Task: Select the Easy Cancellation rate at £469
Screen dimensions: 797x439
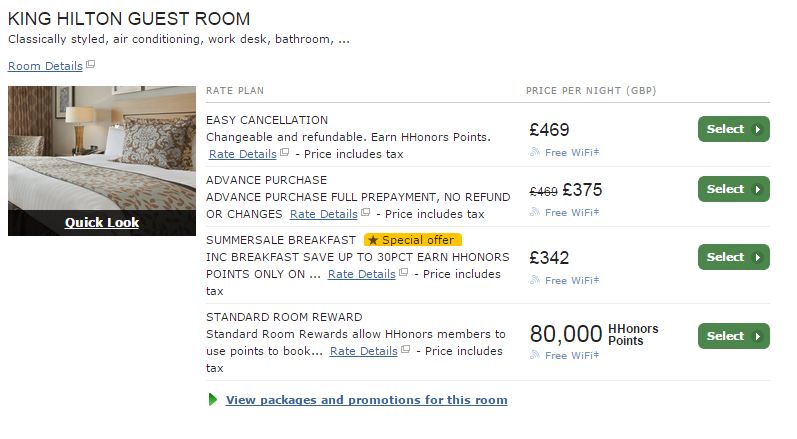Action: (x=733, y=129)
